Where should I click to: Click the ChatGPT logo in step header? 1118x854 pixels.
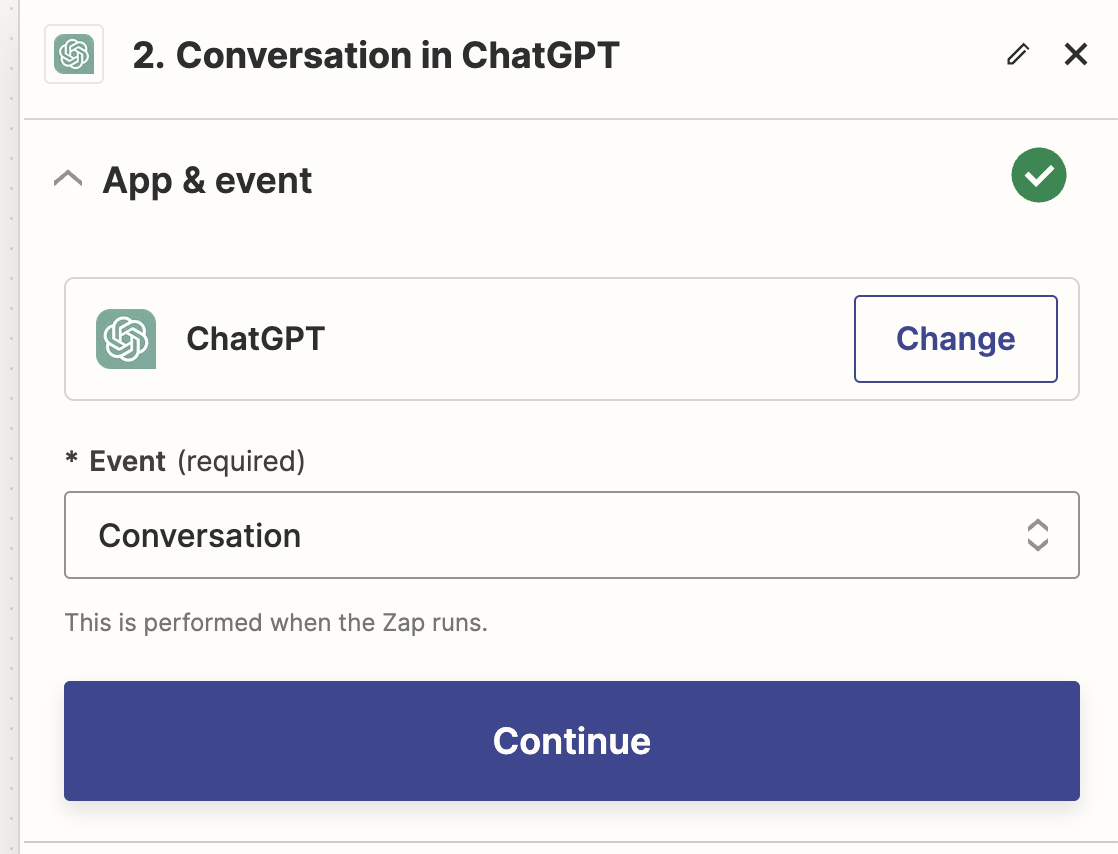pyautogui.click(x=74, y=54)
